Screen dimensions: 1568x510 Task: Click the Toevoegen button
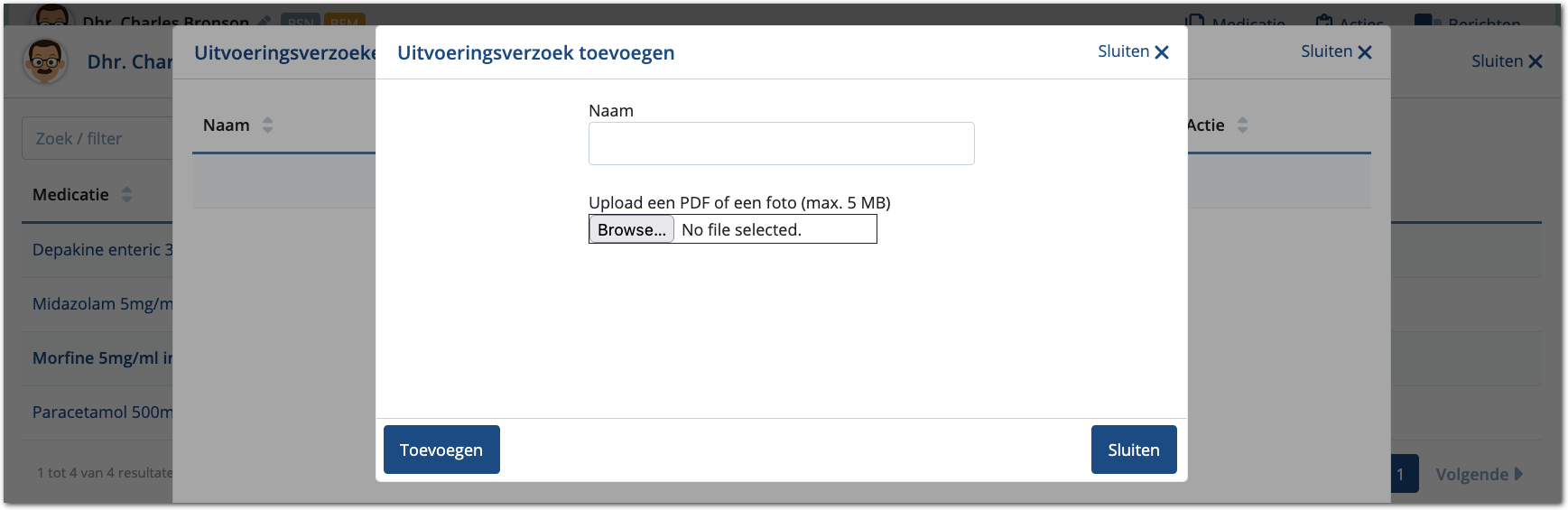441,450
